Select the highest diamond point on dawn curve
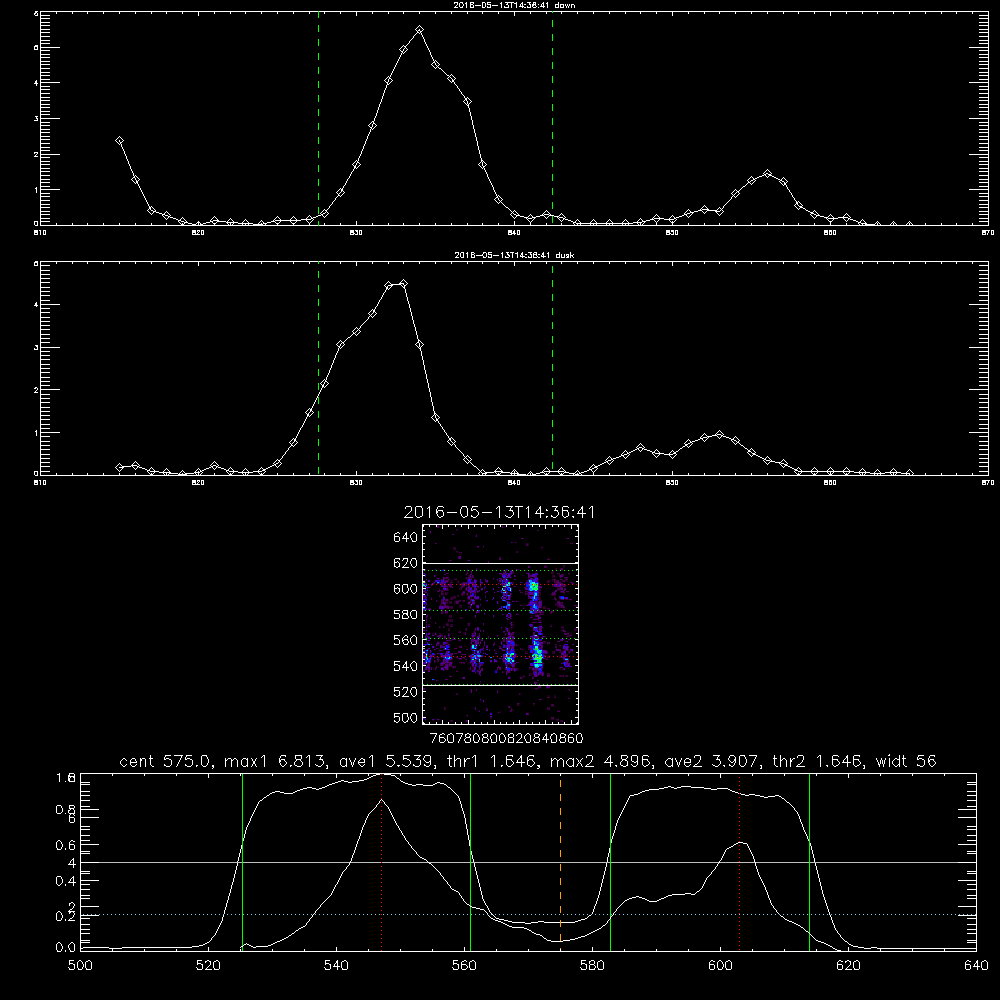 pyautogui.click(x=419, y=29)
